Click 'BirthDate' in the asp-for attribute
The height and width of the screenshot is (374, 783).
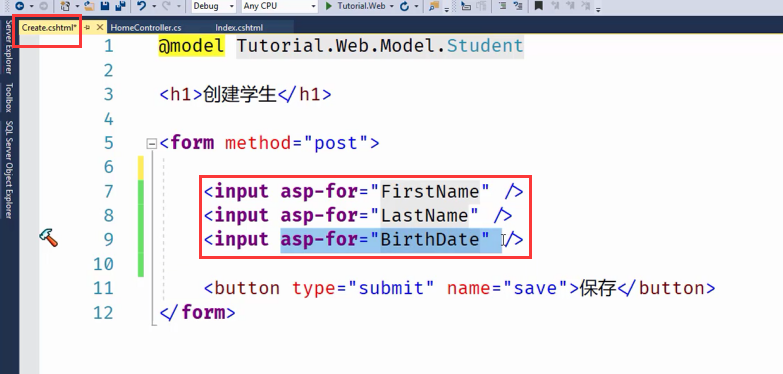430,239
